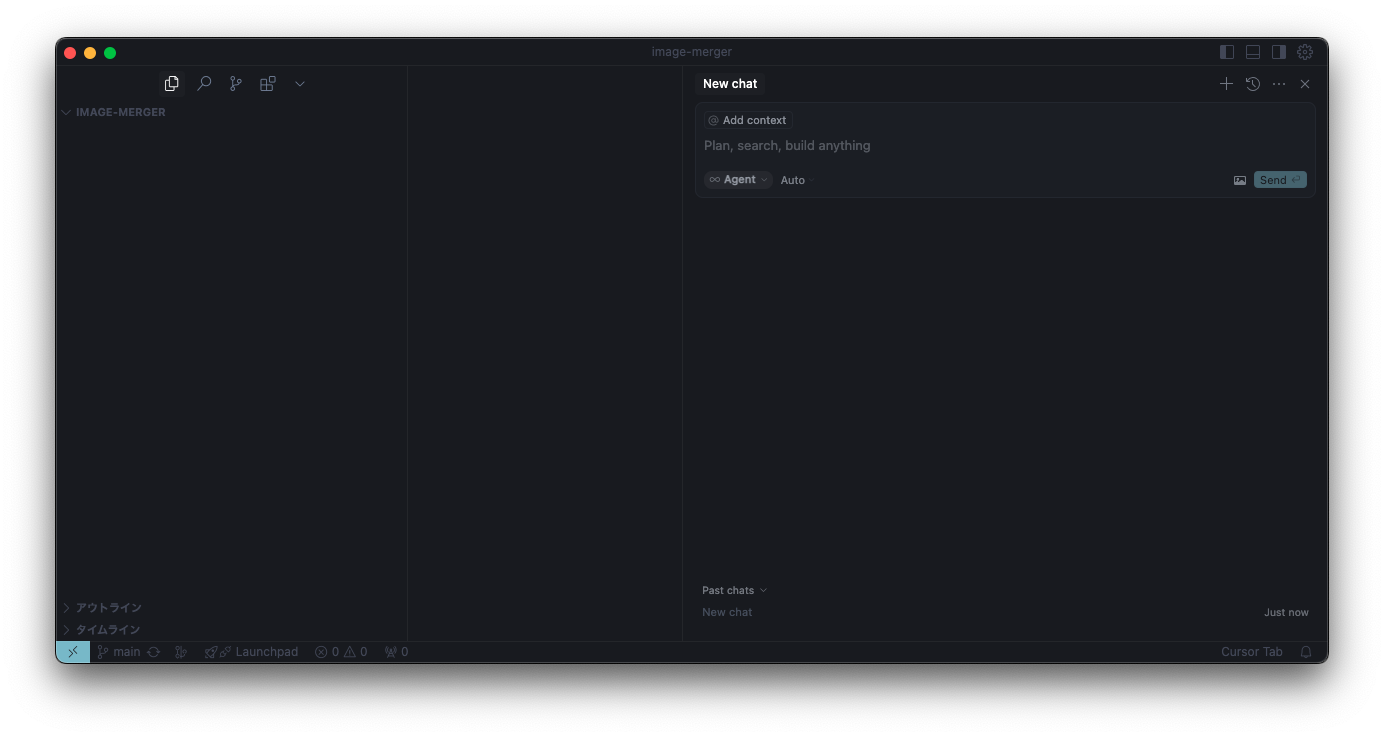Open notifications bell icon
Viewport: 1384px width, 737px height.
[1306, 652]
